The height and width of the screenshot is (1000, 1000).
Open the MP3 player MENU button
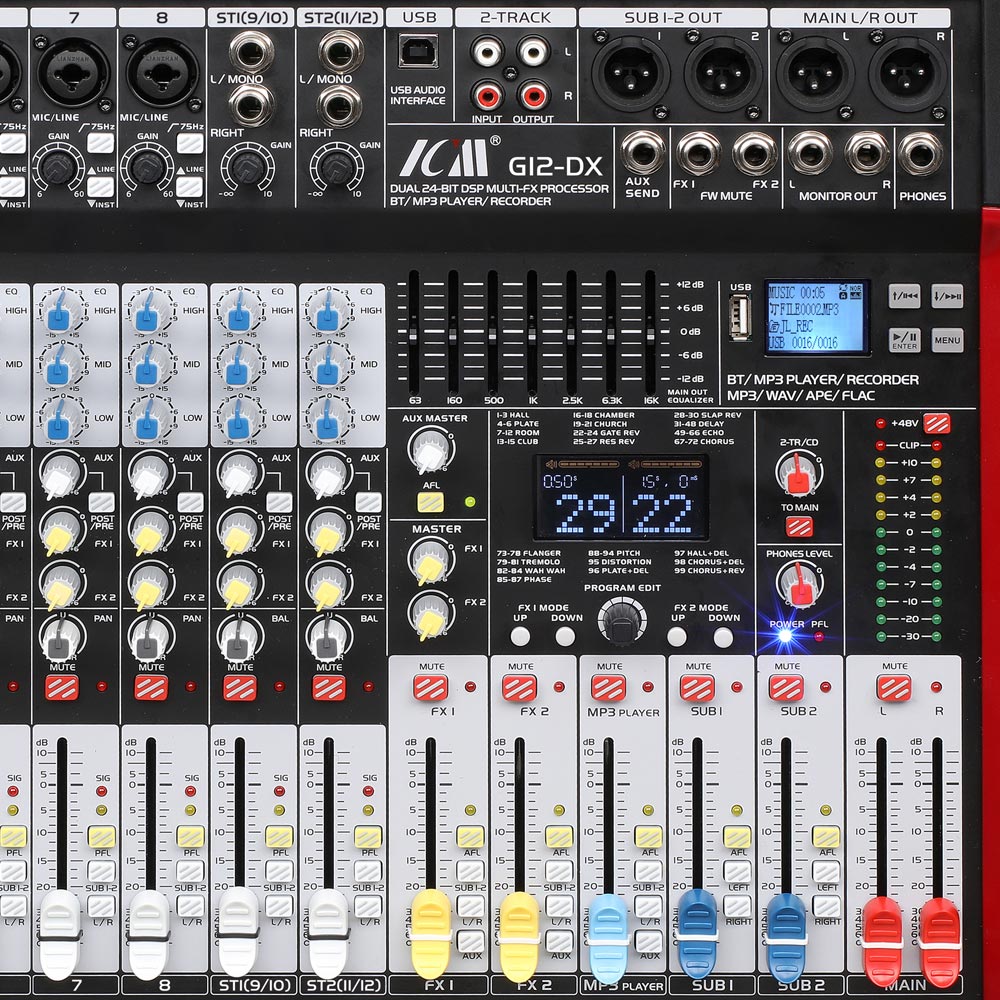coord(947,340)
